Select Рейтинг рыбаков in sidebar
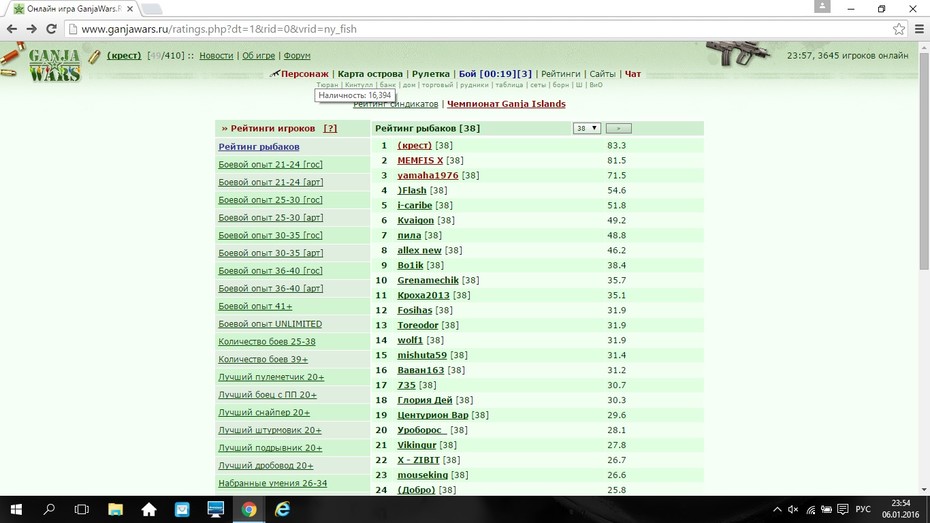 point(259,146)
